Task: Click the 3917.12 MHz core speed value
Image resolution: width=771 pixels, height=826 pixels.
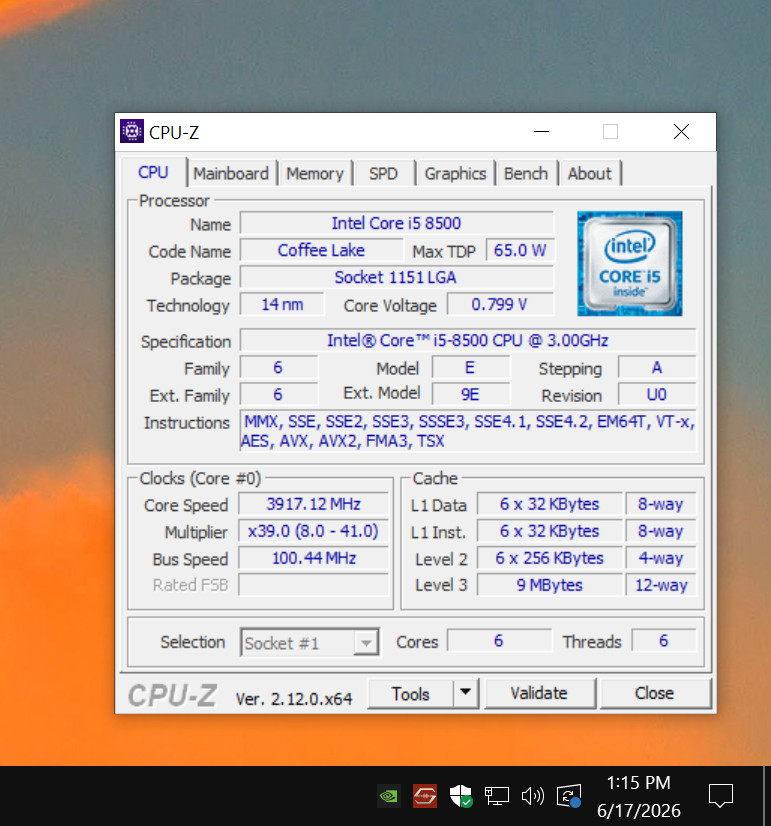Action: click(313, 504)
